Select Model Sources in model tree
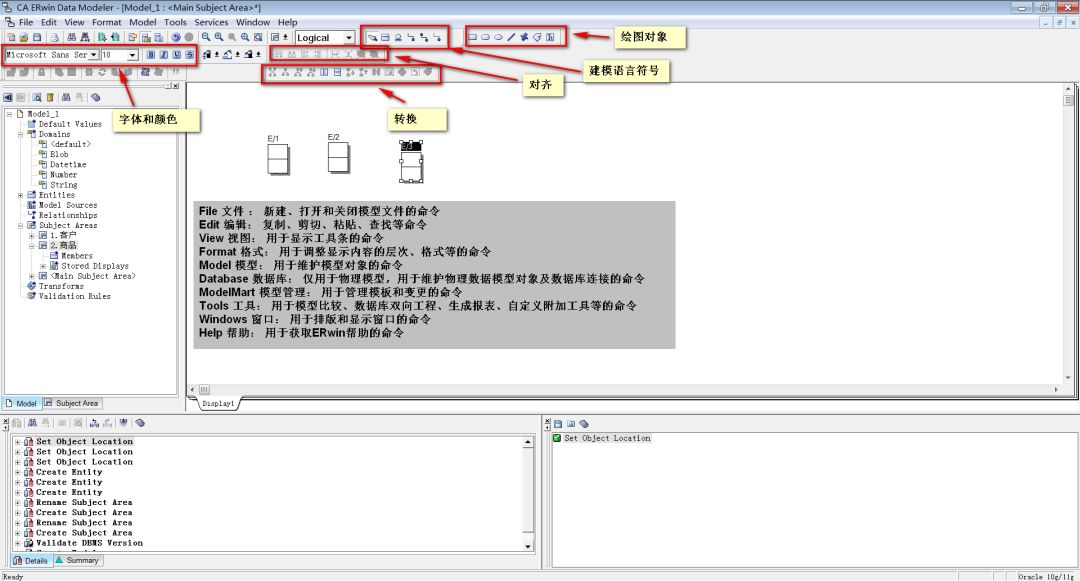The width and height of the screenshot is (1080, 581). click(68, 205)
